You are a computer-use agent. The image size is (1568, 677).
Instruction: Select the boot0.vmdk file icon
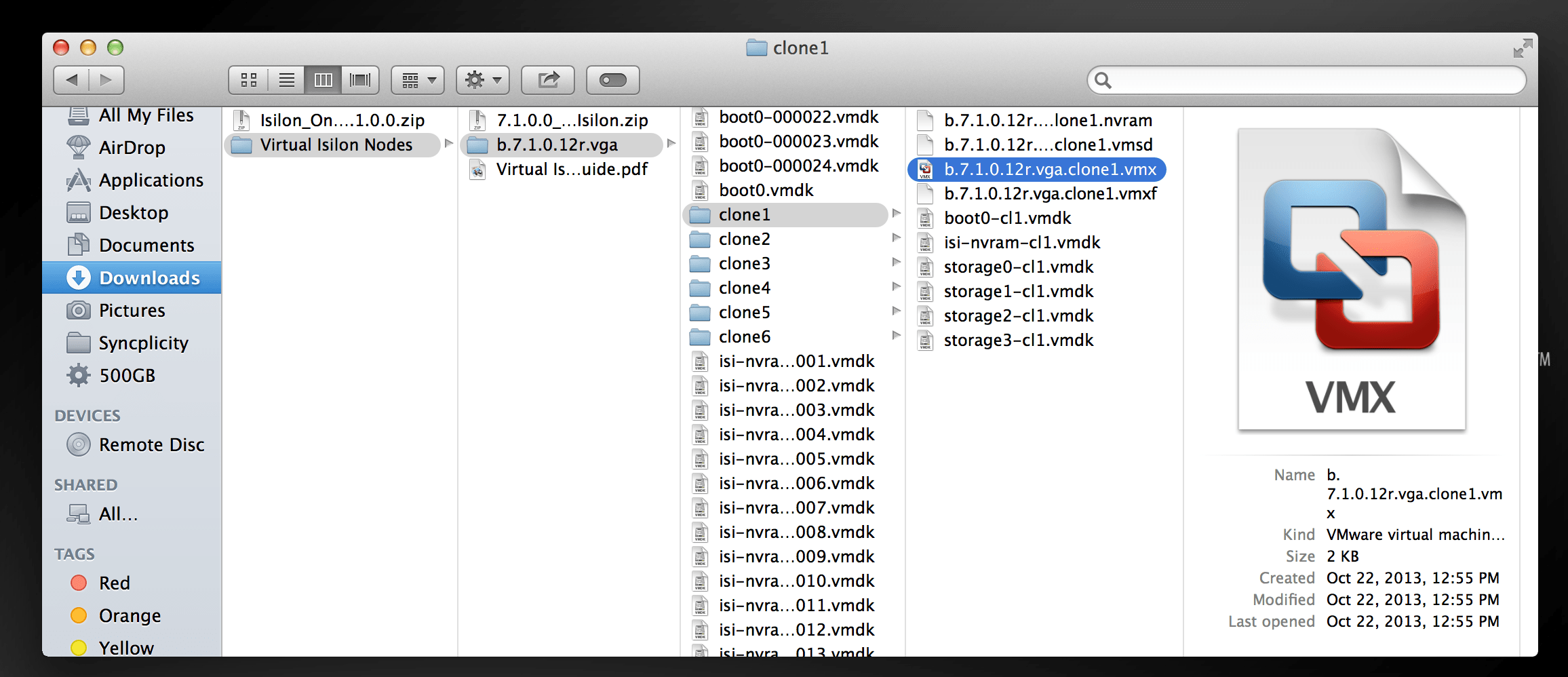click(700, 191)
